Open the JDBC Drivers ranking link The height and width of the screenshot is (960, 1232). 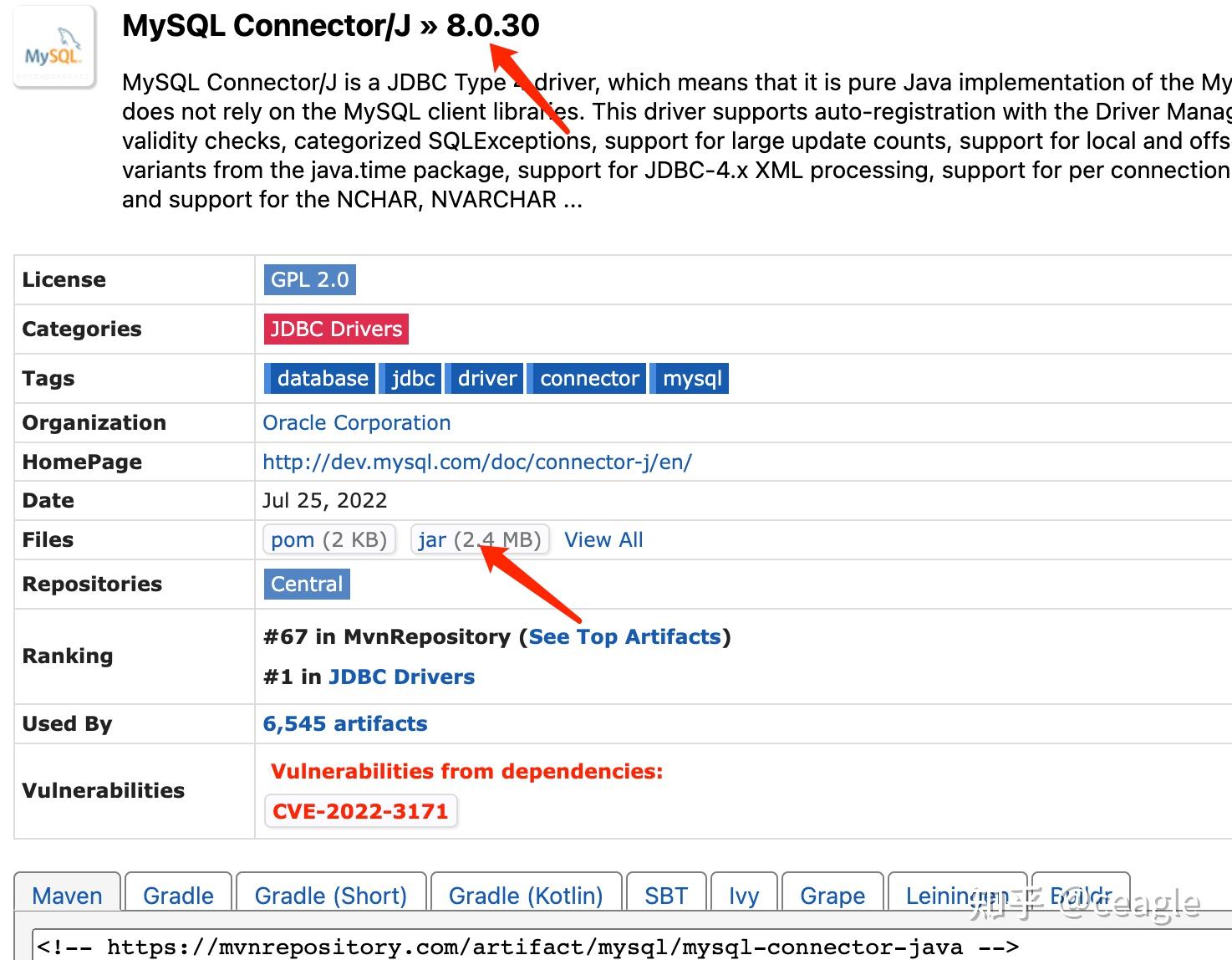click(400, 677)
